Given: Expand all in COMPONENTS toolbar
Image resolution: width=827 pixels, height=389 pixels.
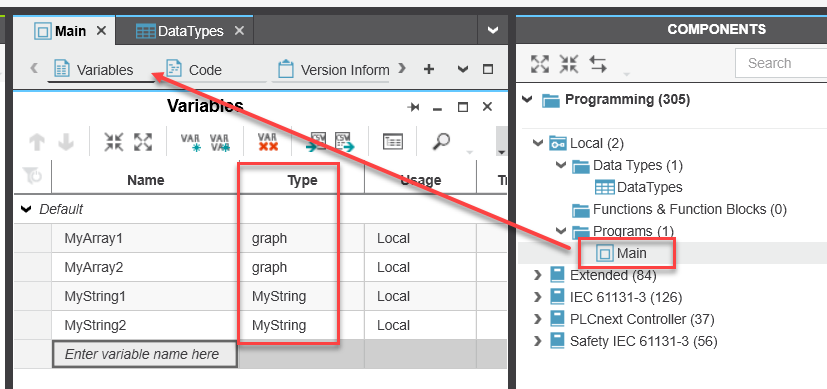Looking at the screenshot, I should click(540, 64).
